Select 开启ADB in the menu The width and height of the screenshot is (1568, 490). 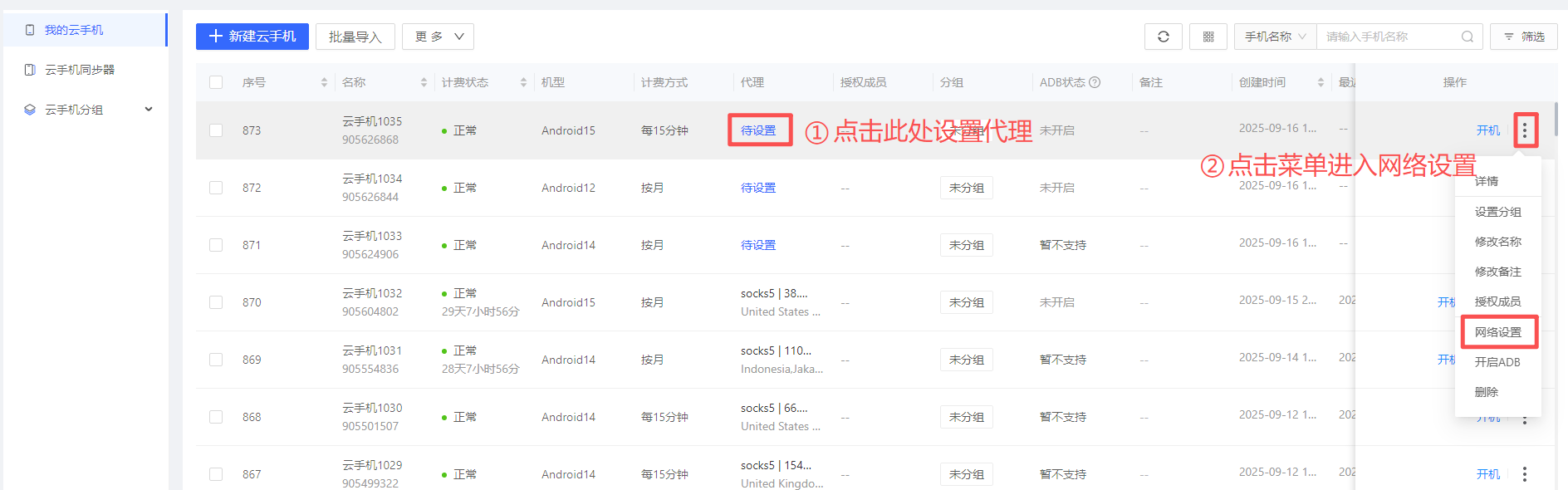[x=1497, y=362]
